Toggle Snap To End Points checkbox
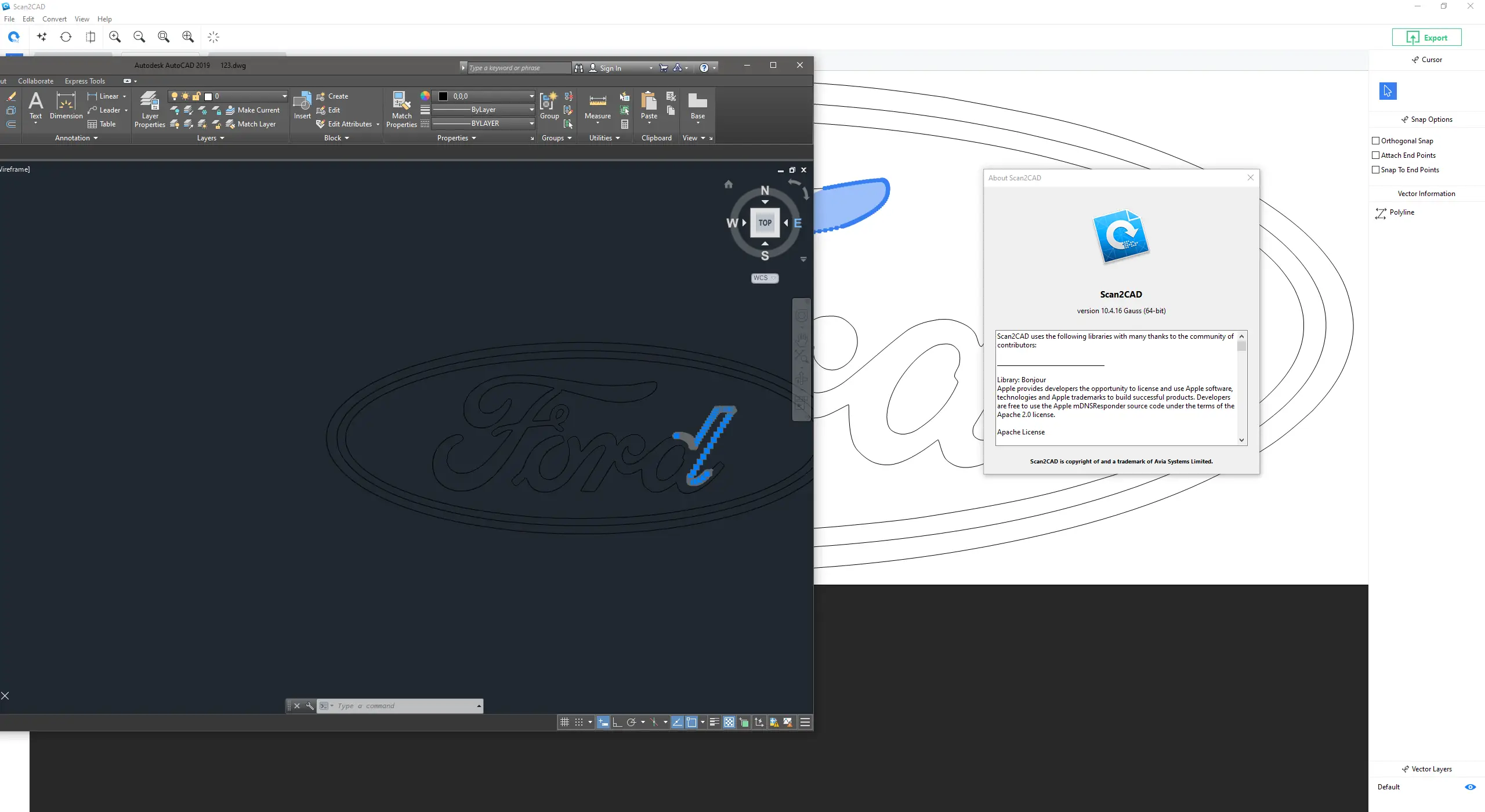This screenshot has height=812, width=1485. click(x=1375, y=170)
